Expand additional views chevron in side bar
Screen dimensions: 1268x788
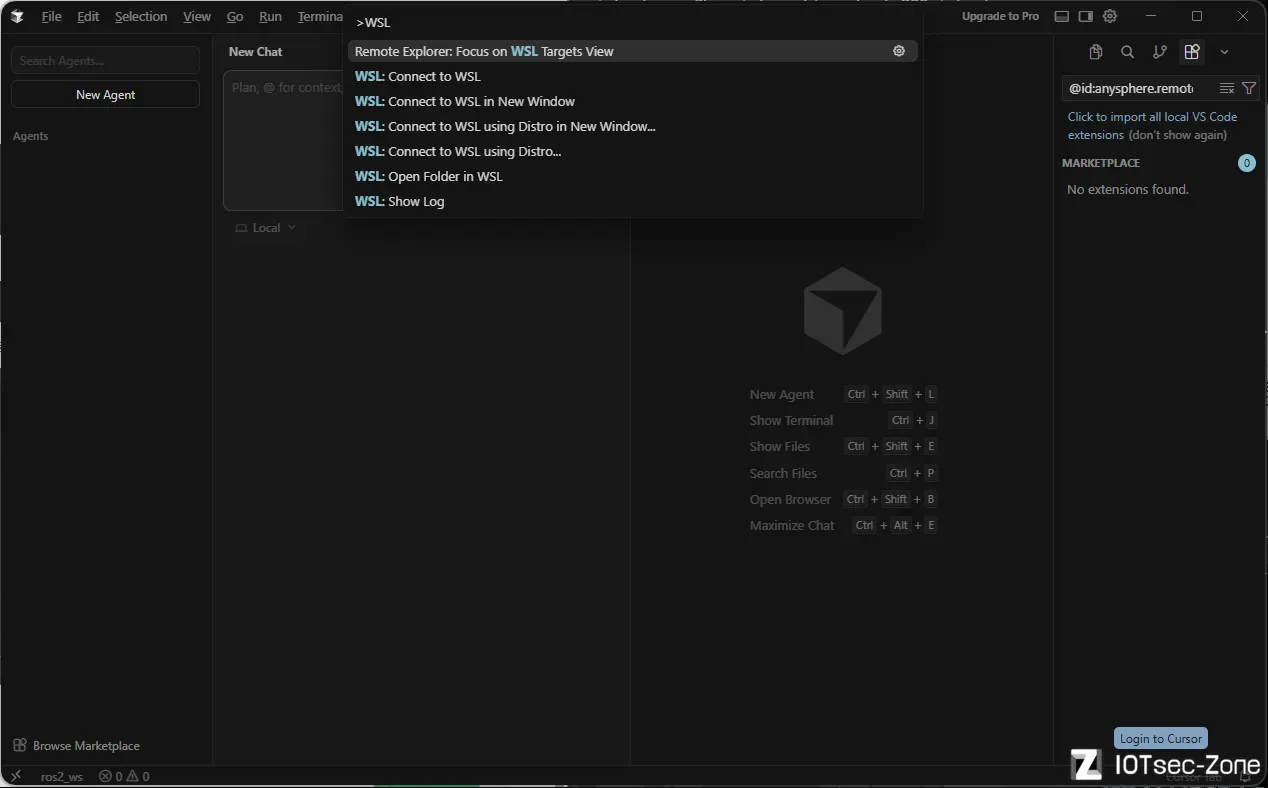click(1224, 52)
